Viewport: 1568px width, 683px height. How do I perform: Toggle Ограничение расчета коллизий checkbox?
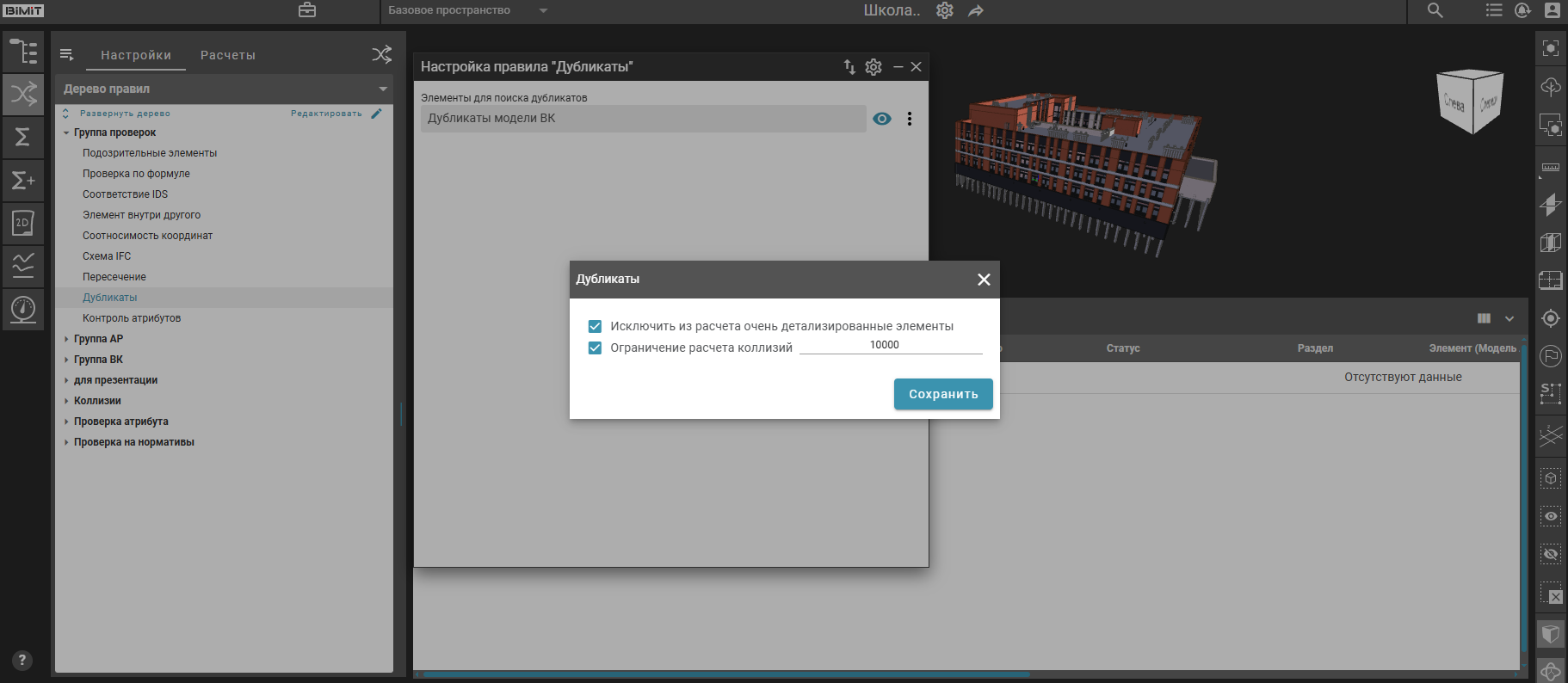coord(595,348)
